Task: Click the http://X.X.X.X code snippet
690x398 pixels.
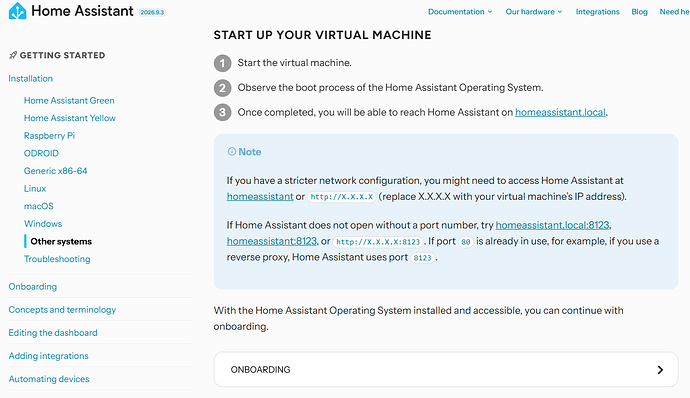Action: 341,197
